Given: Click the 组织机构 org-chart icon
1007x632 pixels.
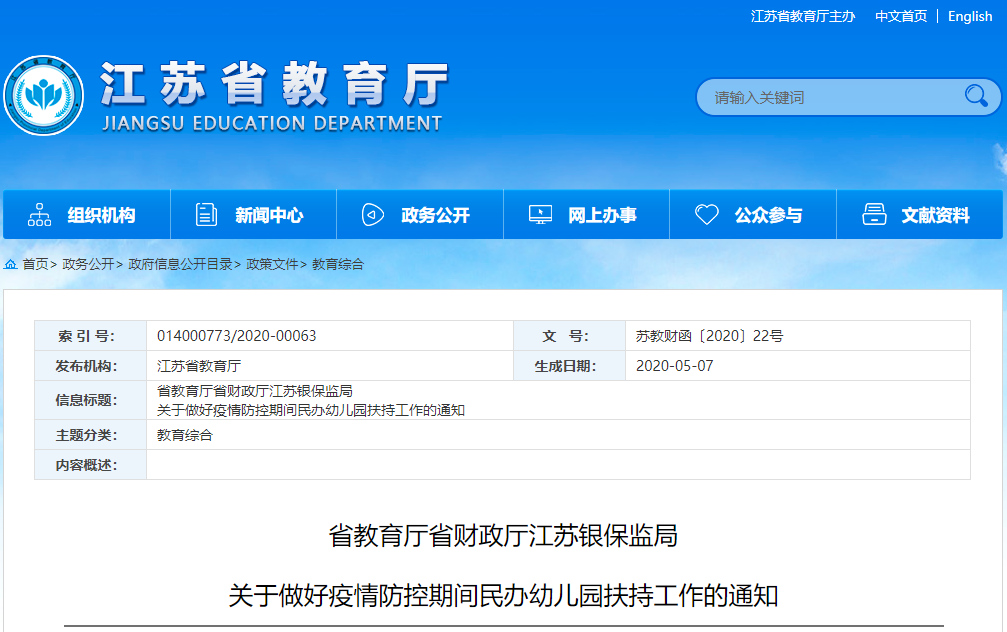Looking at the screenshot, I should [x=39, y=215].
